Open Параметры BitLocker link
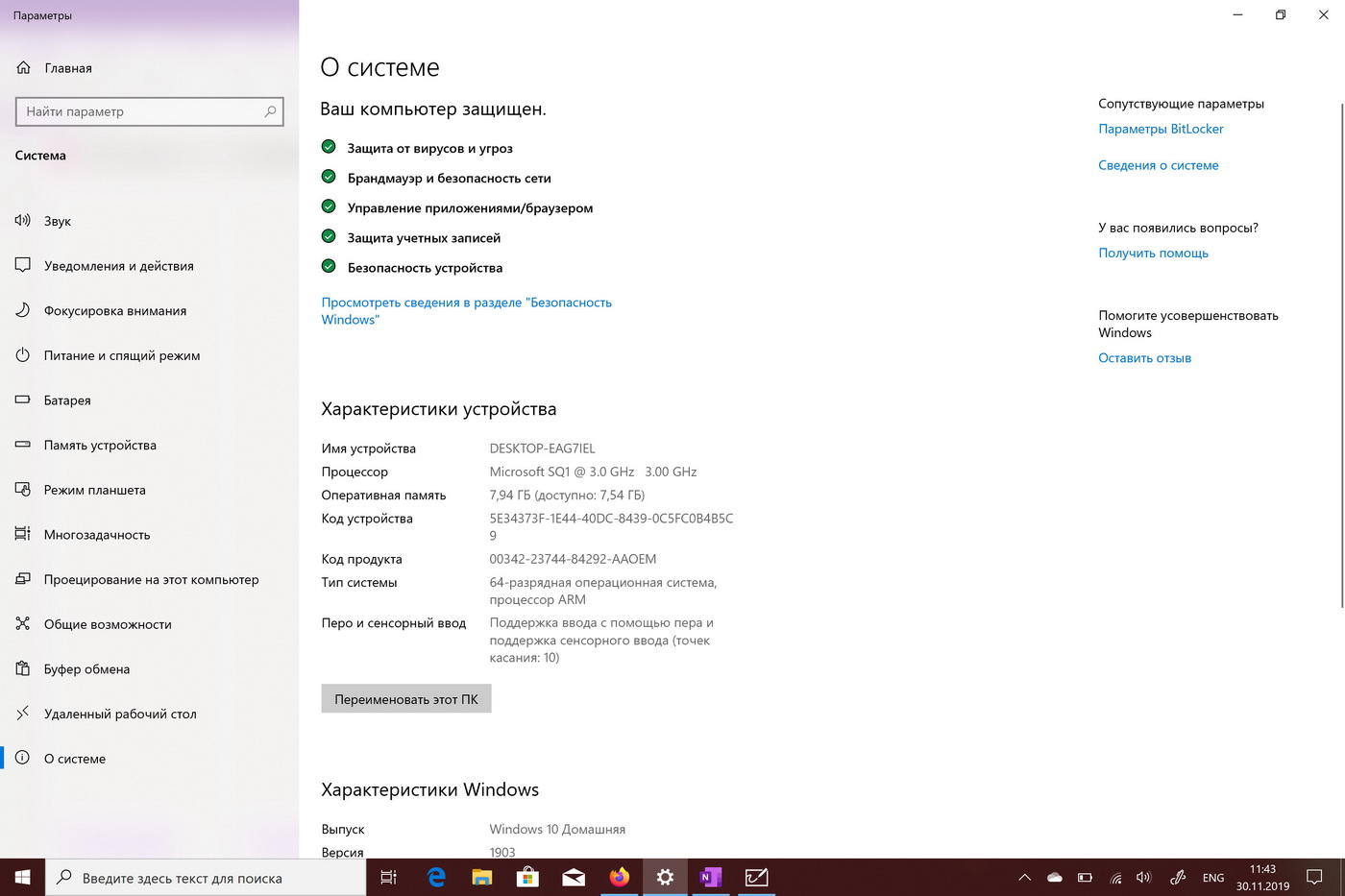Screen dimensions: 1345x896 point(1161,129)
